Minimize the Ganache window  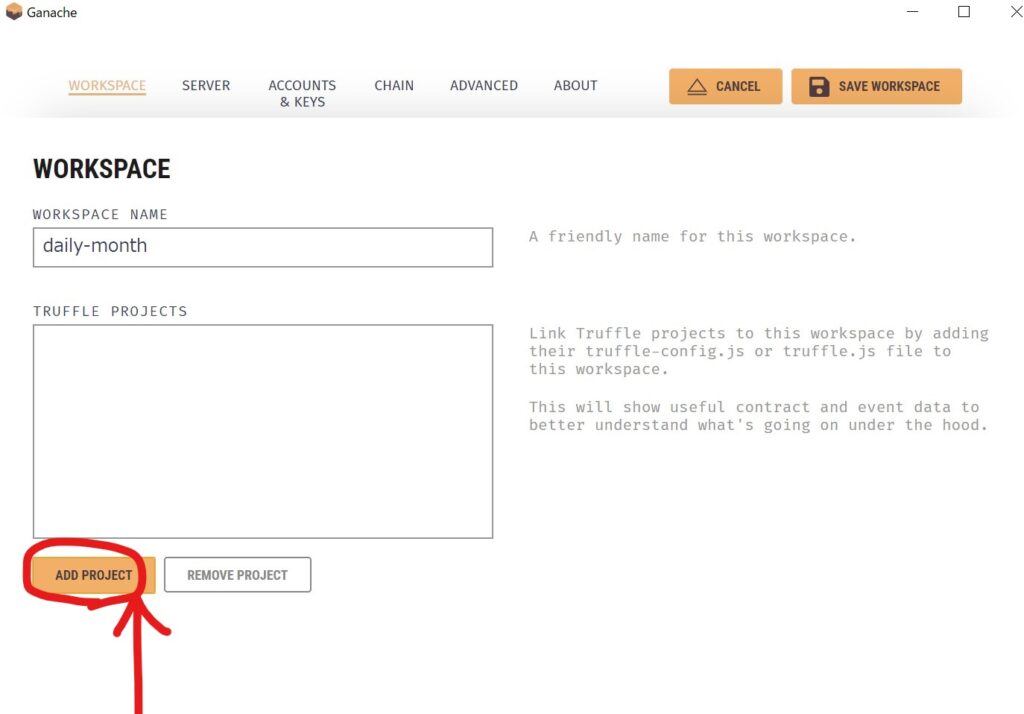pos(912,12)
